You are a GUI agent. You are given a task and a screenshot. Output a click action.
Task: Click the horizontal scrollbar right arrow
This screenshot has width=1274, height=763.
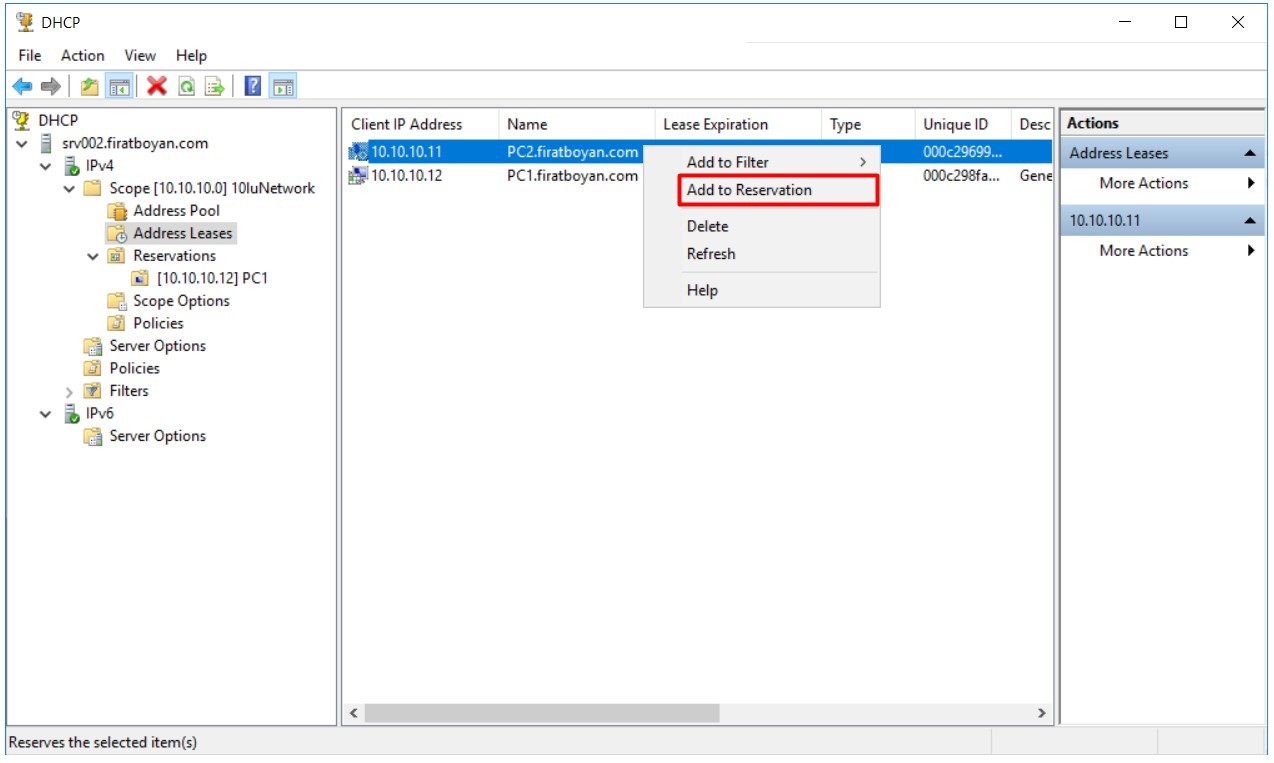click(1041, 713)
